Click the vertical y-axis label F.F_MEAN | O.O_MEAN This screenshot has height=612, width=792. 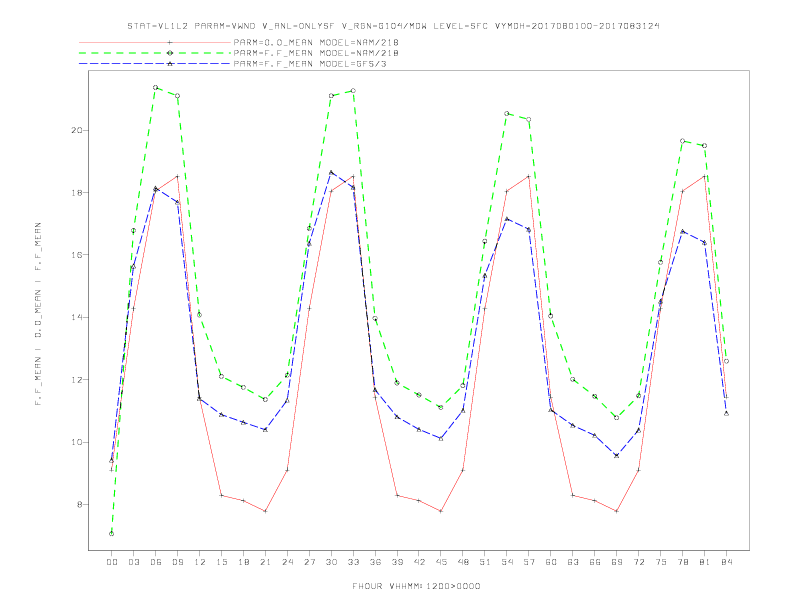[38, 314]
